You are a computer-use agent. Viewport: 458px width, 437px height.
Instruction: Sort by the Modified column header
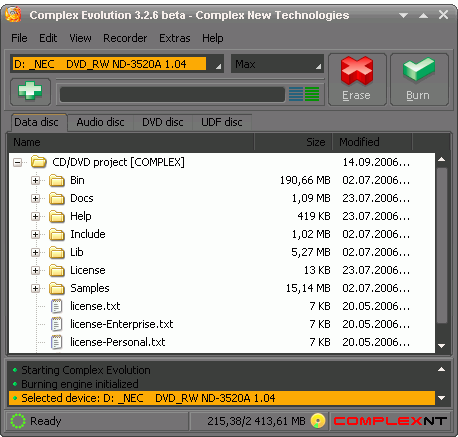click(373, 142)
